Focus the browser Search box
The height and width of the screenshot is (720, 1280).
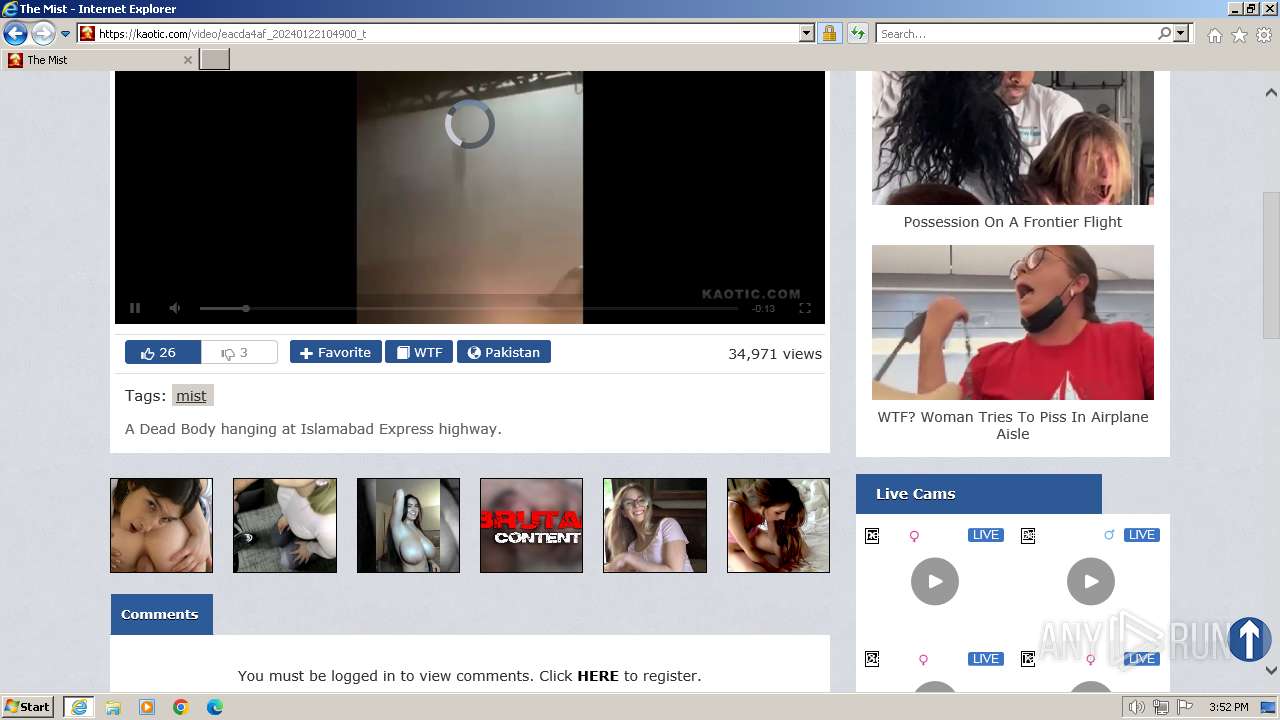[x=1015, y=33]
